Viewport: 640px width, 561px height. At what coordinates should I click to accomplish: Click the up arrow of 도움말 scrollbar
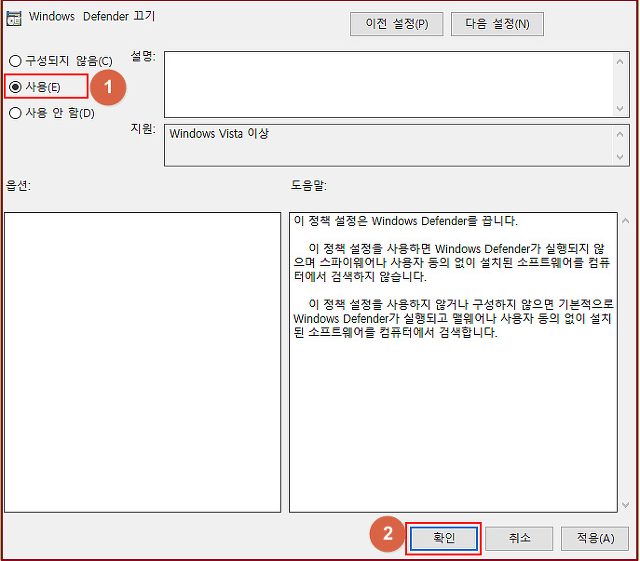(625, 221)
